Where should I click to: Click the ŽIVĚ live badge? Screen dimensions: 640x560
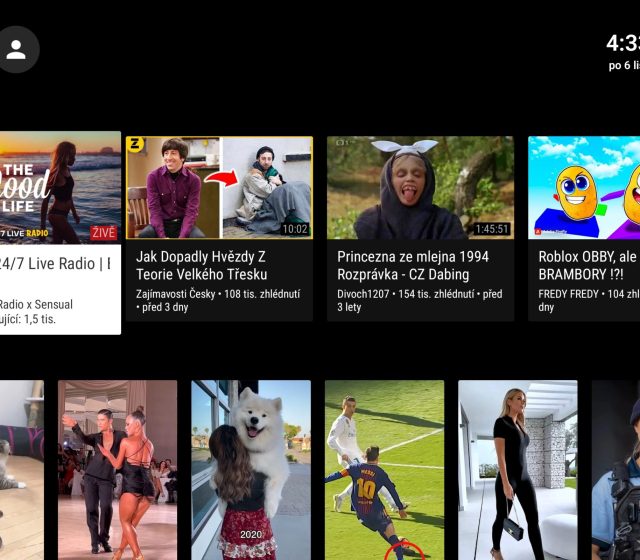click(104, 232)
